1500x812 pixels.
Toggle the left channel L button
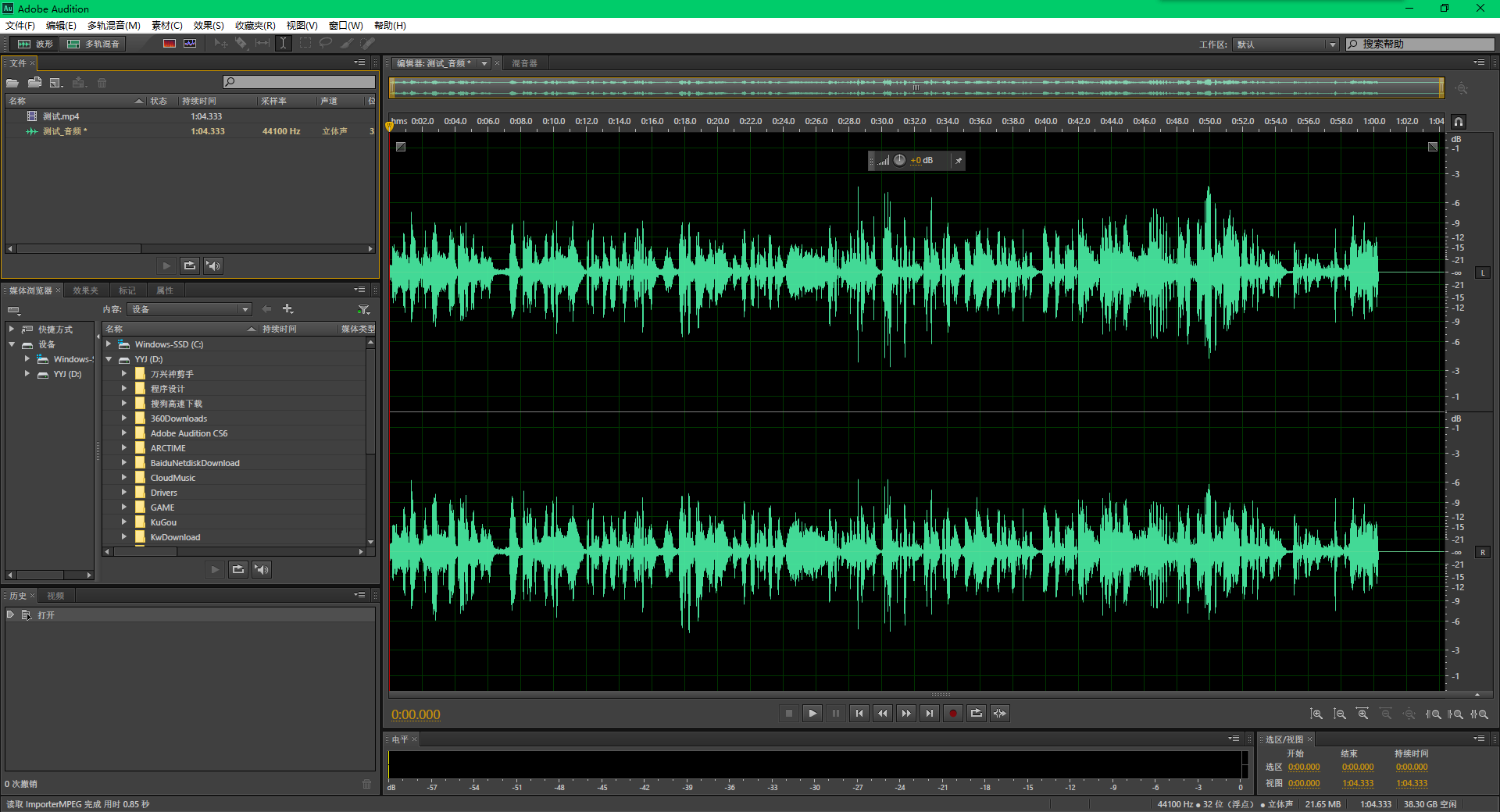coord(1482,272)
